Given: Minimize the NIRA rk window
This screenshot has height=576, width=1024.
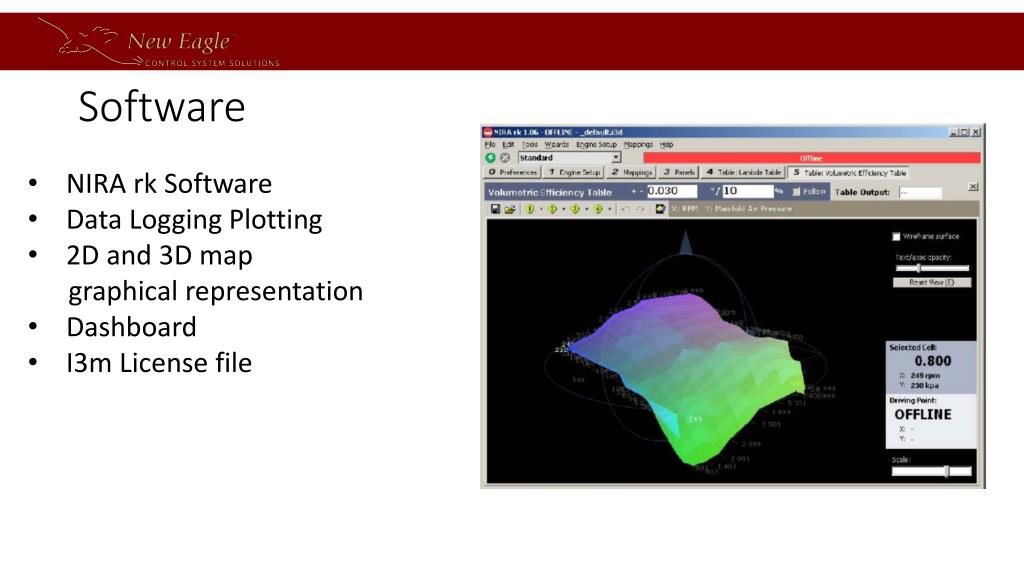Looking at the screenshot, I should click(x=953, y=132).
